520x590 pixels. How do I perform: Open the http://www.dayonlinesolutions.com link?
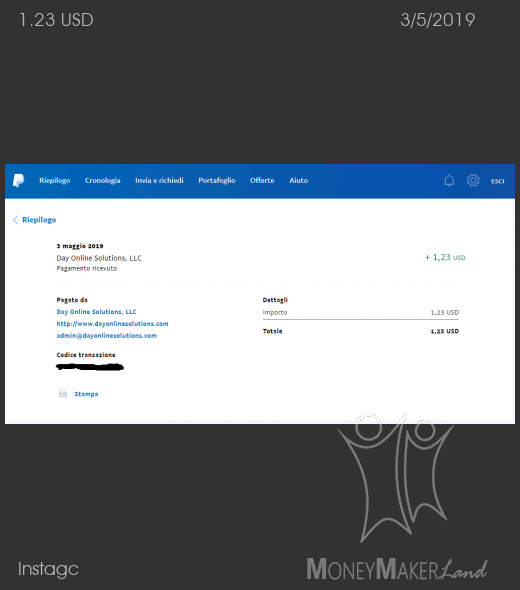coord(113,324)
